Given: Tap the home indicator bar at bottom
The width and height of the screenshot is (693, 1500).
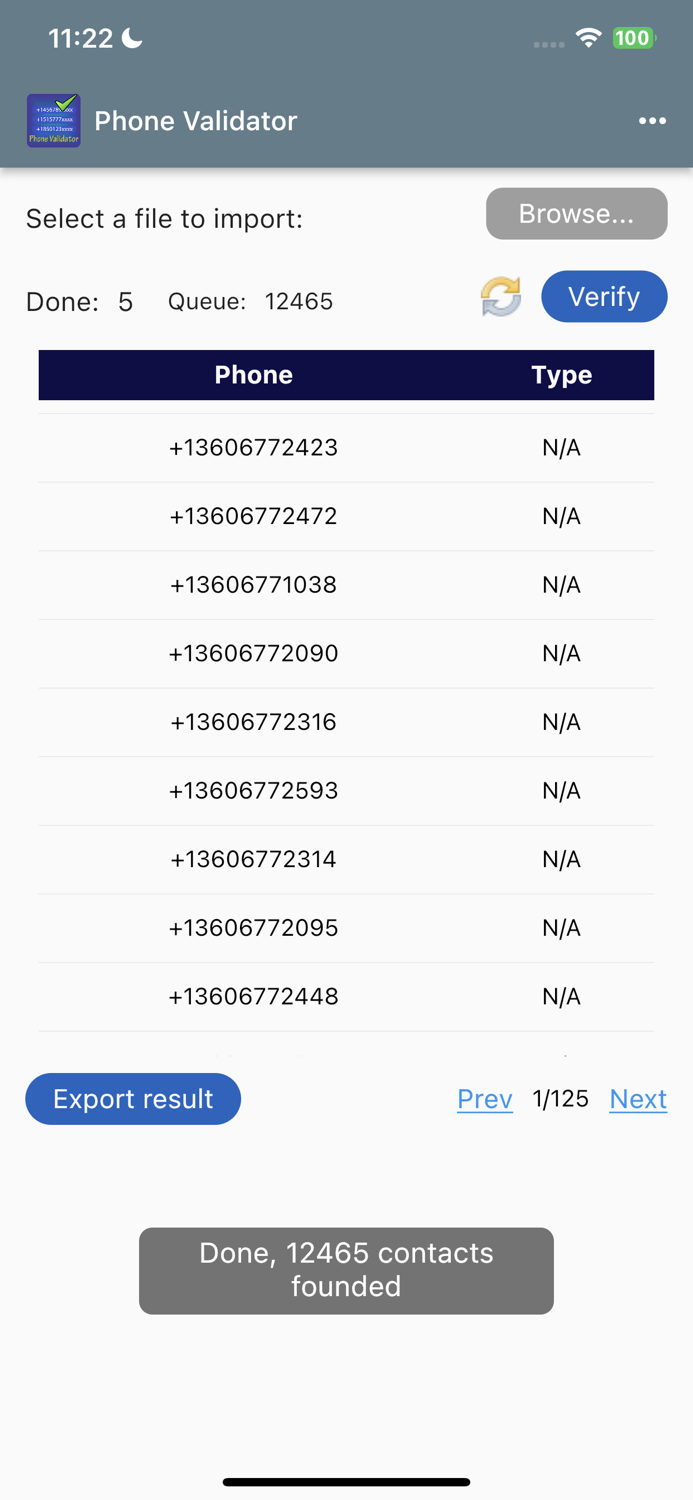Looking at the screenshot, I should click(346, 1481).
